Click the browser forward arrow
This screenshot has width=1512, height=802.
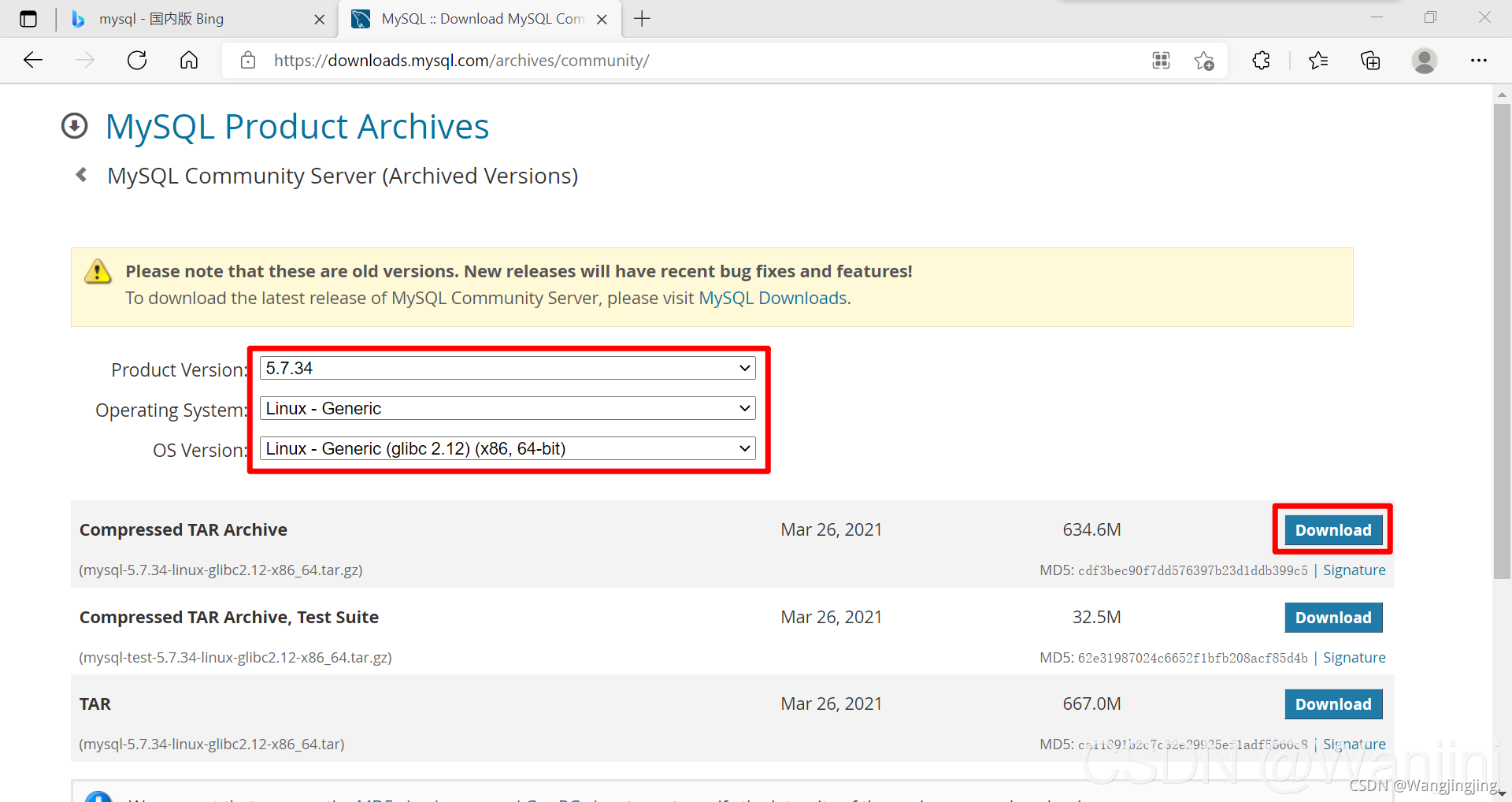click(x=85, y=61)
